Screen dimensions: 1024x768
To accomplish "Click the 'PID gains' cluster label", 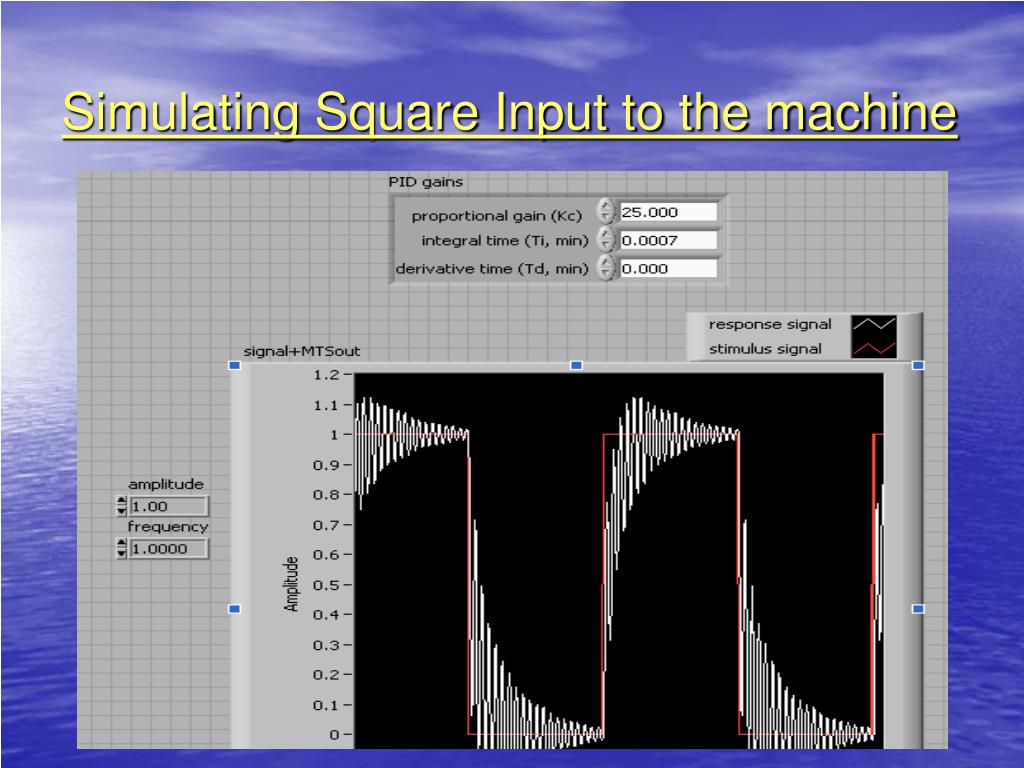I will click(426, 182).
